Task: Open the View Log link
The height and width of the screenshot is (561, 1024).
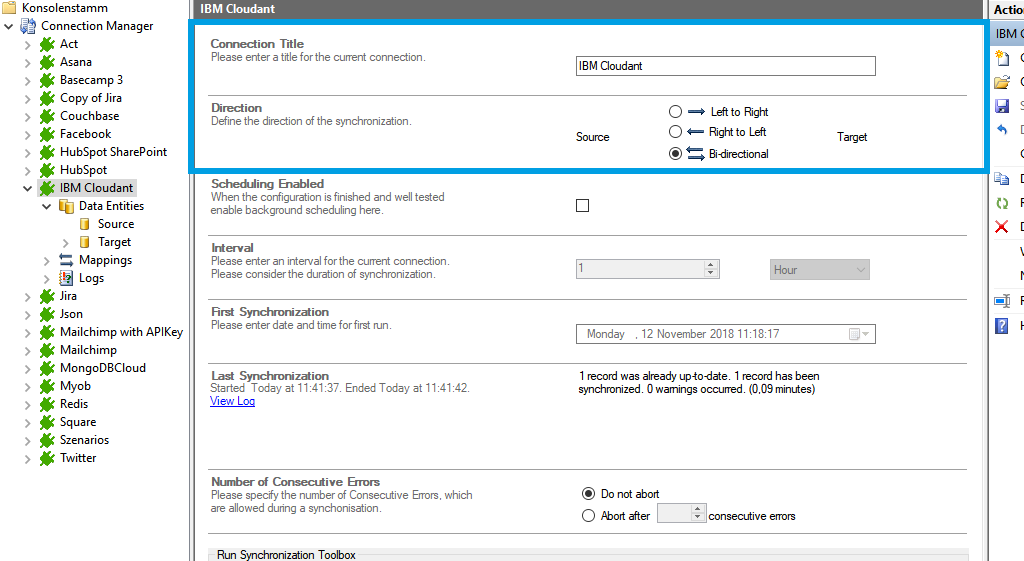Action: [232, 401]
